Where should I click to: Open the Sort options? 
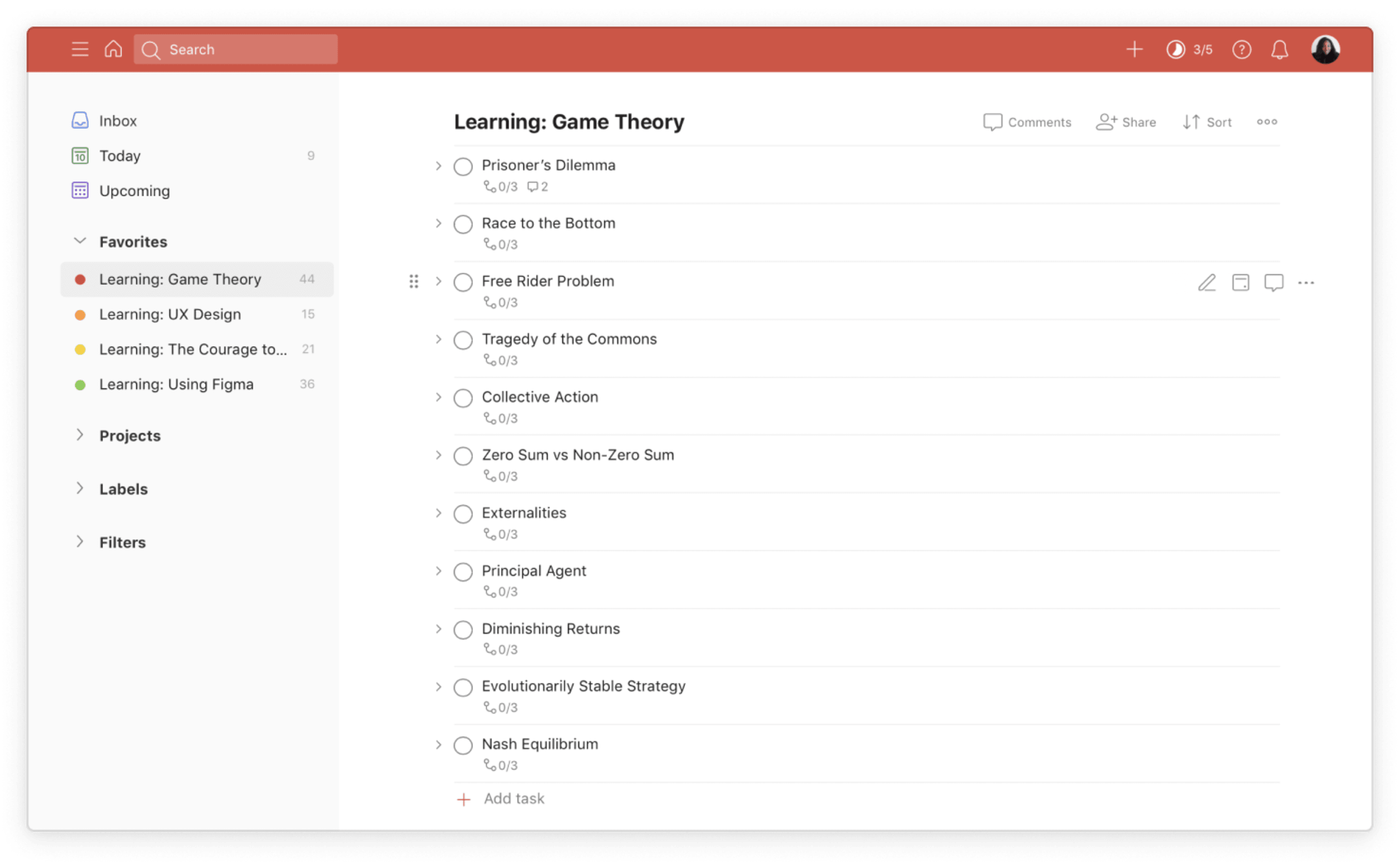coord(1206,122)
